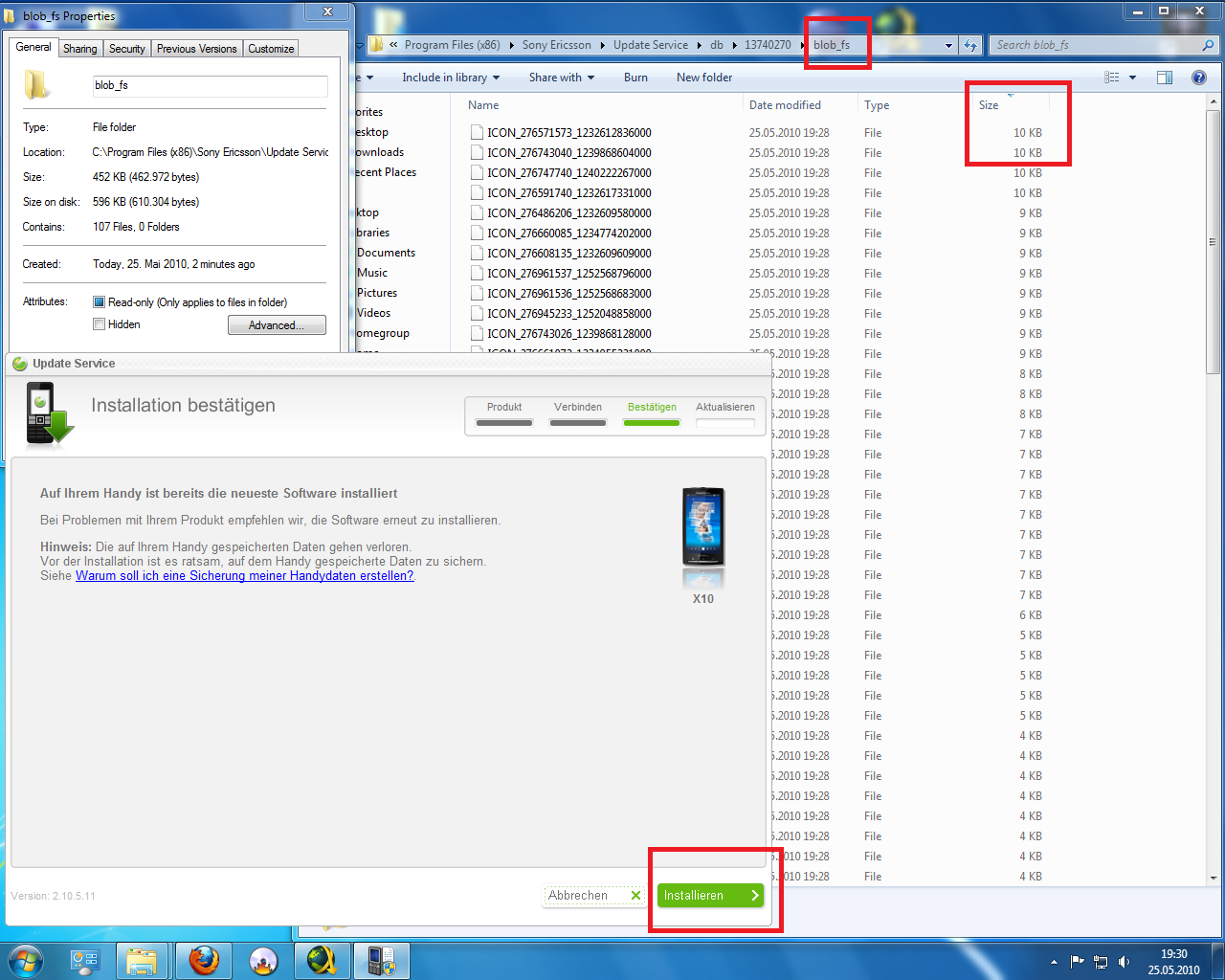Click the Search blob_fs input field
Image resolution: width=1225 pixels, height=980 pixels.
(x=1097, y=45)
